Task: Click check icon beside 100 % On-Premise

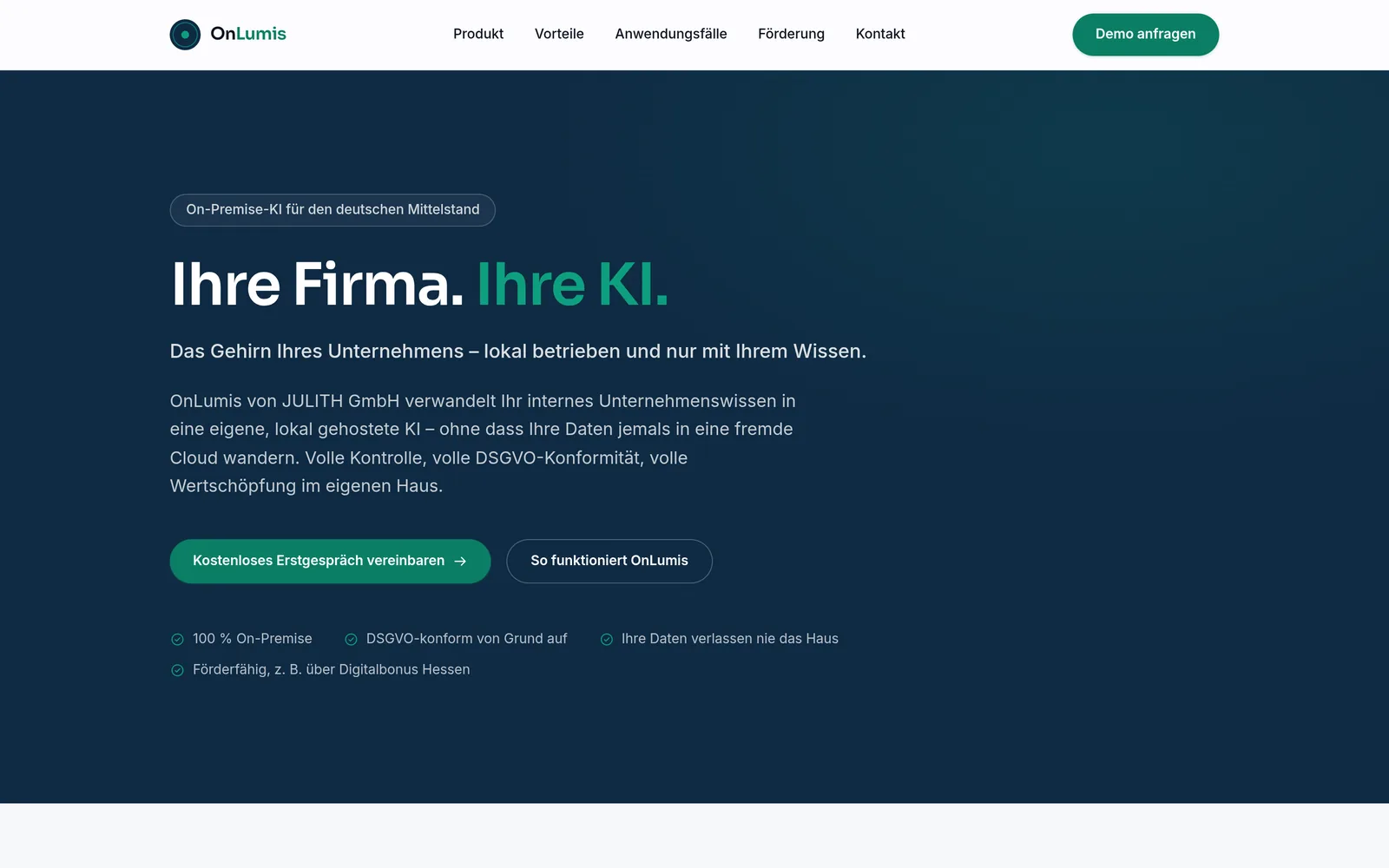Action: (x=177, y=640)
